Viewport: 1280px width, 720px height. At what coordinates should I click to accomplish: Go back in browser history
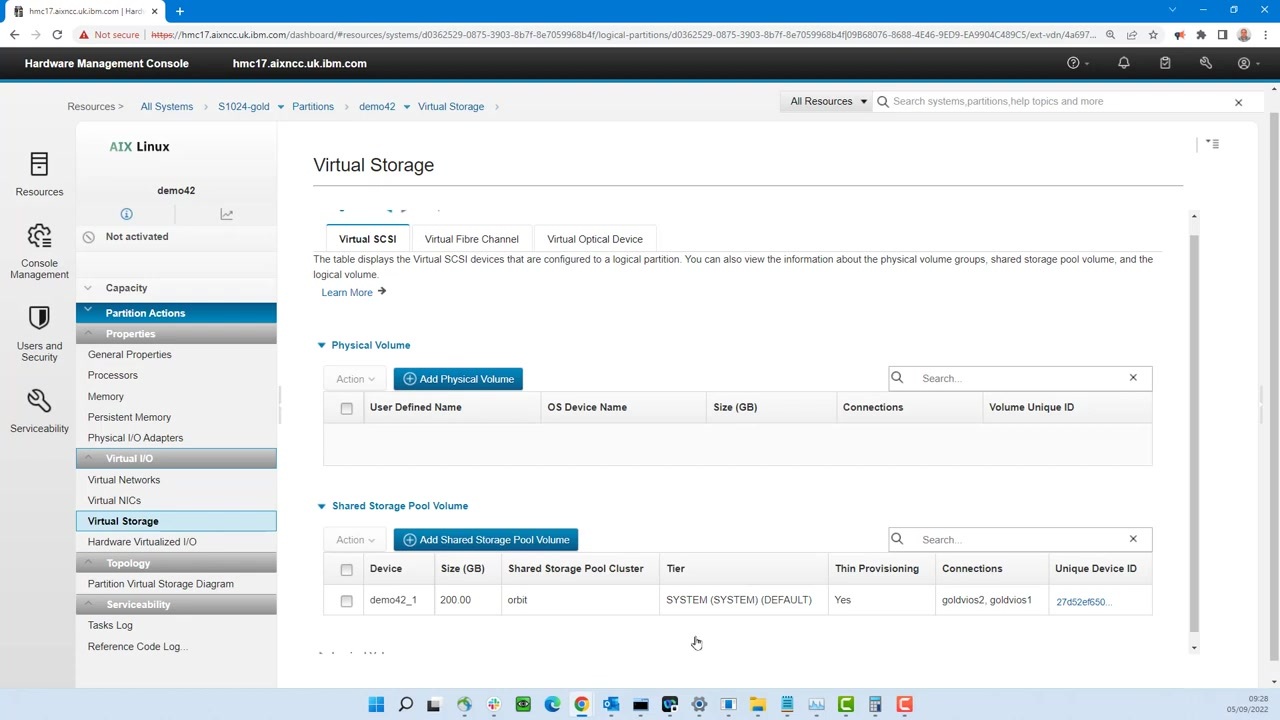click(15, 35)
